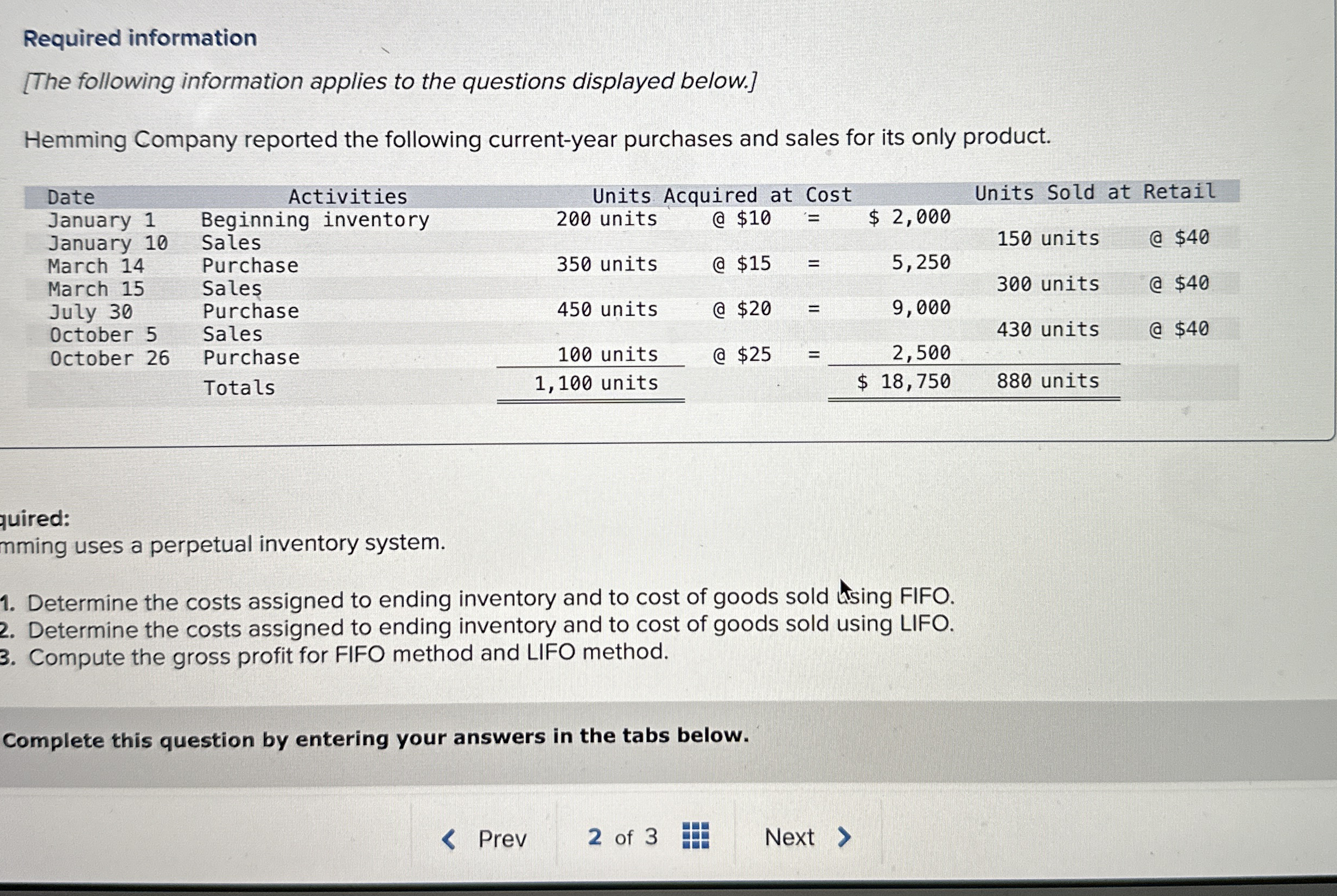Image resolution: width=1337 pixels, height=896 pixels.
Task: Click the 1,100 units total cell
Action: (x=596, y=383)
